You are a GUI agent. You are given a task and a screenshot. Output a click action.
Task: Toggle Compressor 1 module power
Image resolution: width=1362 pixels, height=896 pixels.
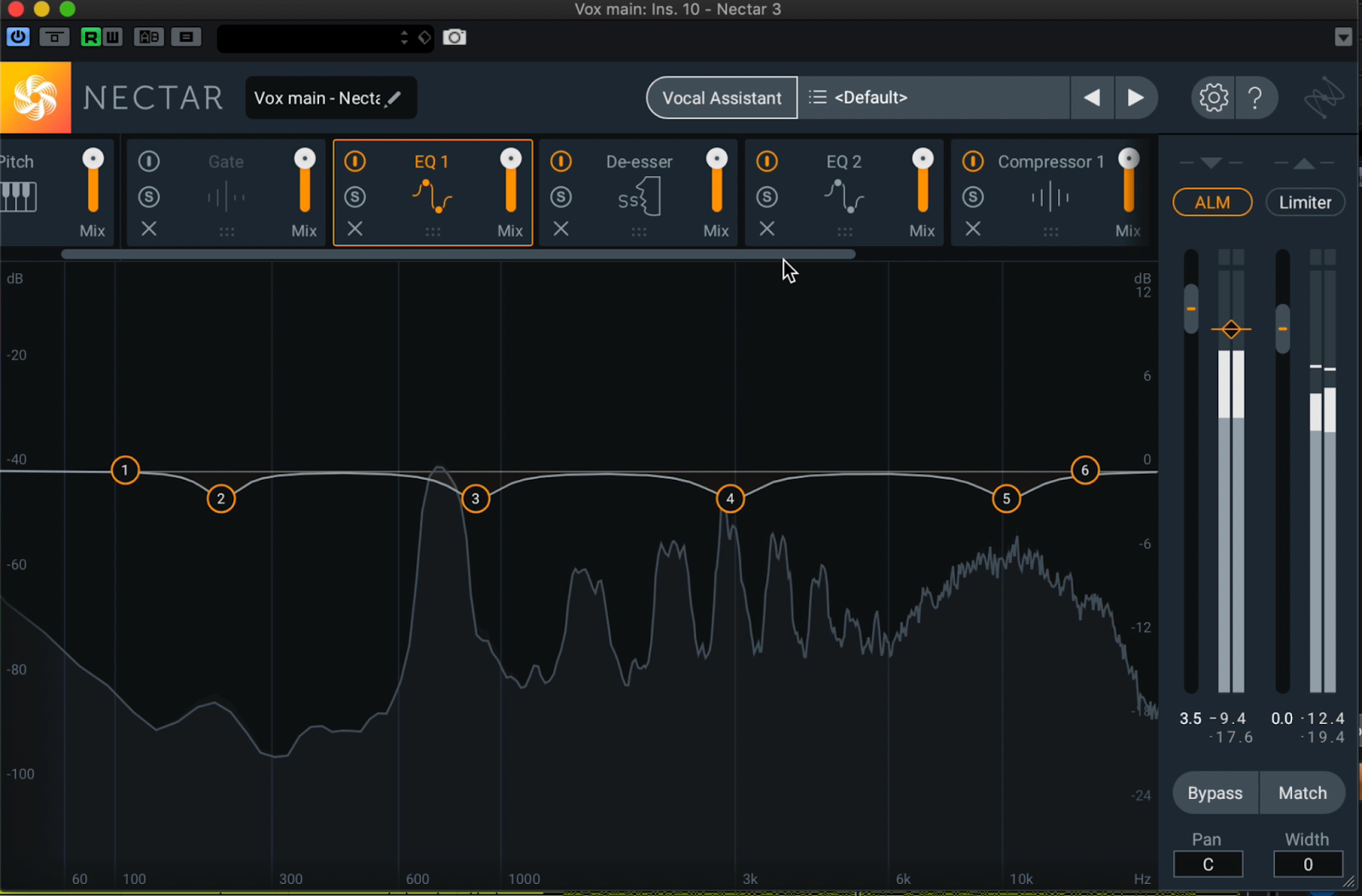(973, 161)
